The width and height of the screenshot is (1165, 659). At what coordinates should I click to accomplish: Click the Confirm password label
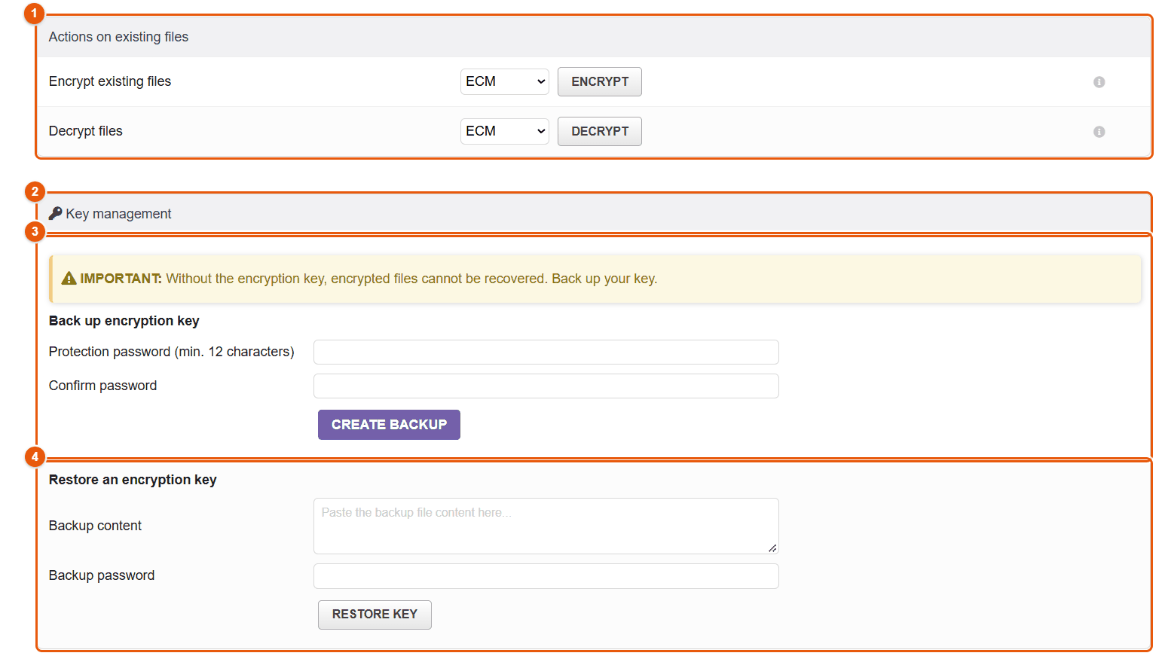(x=103, y=386)
